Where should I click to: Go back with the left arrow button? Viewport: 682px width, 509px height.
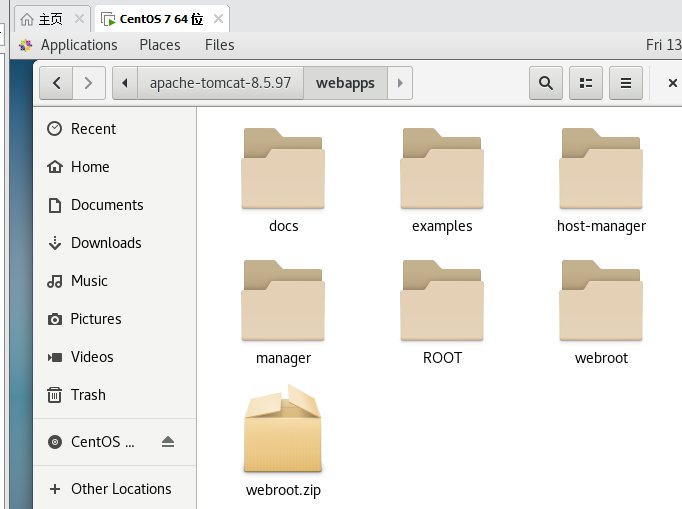56,83
